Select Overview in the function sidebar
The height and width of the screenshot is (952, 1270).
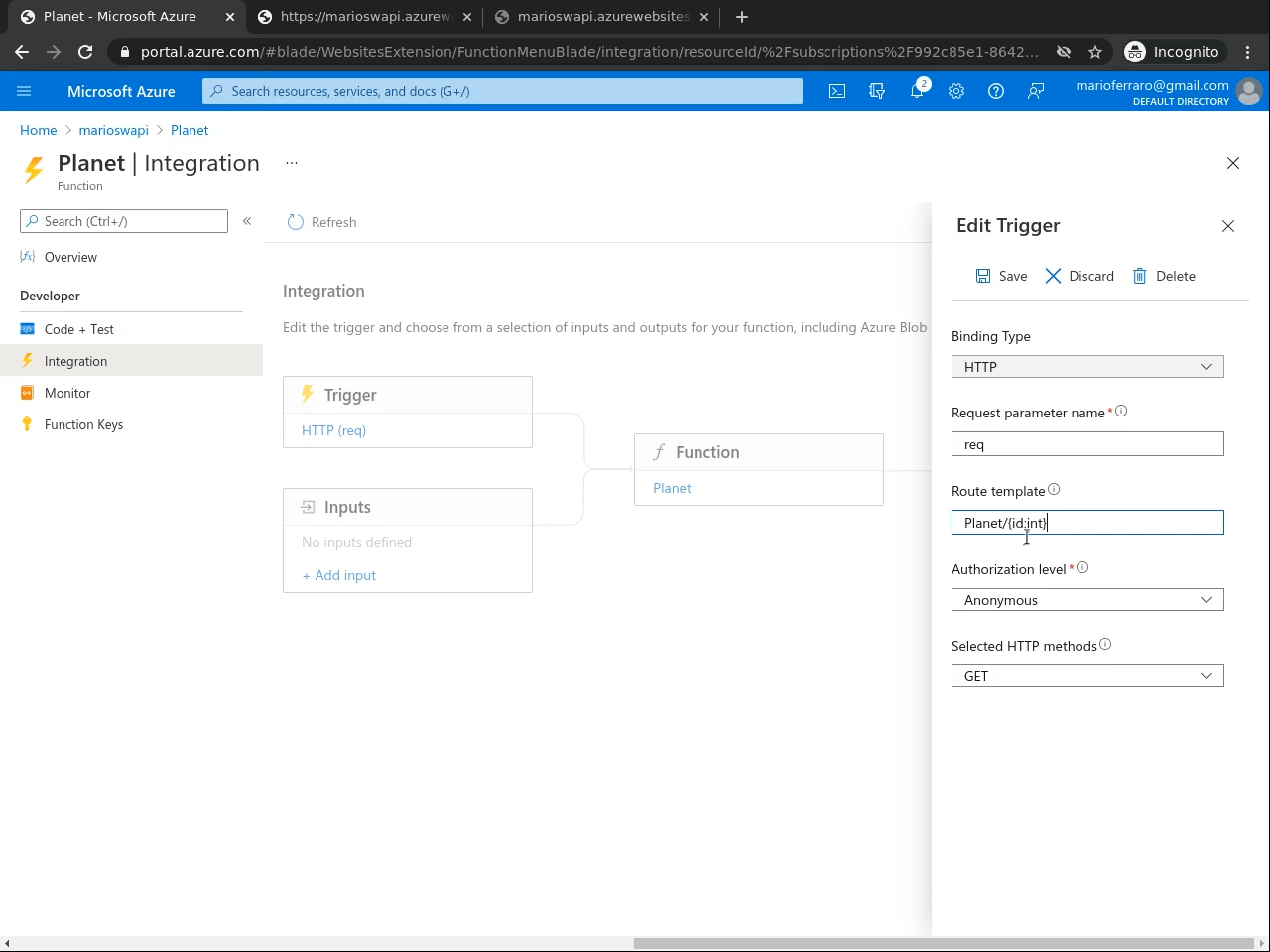pyautogui.click(x=68, y=257)
